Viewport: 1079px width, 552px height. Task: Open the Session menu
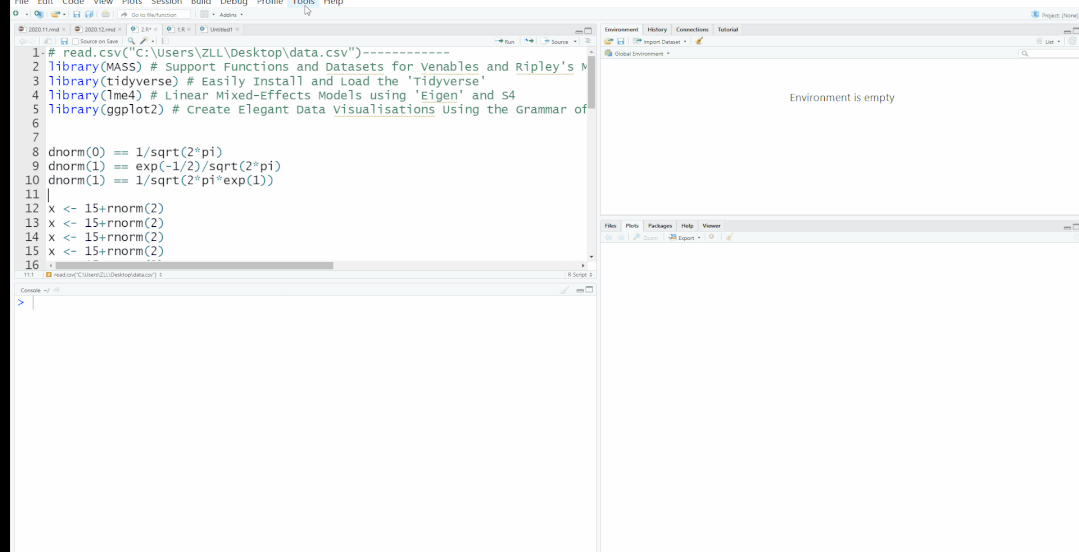coord(167,2)
